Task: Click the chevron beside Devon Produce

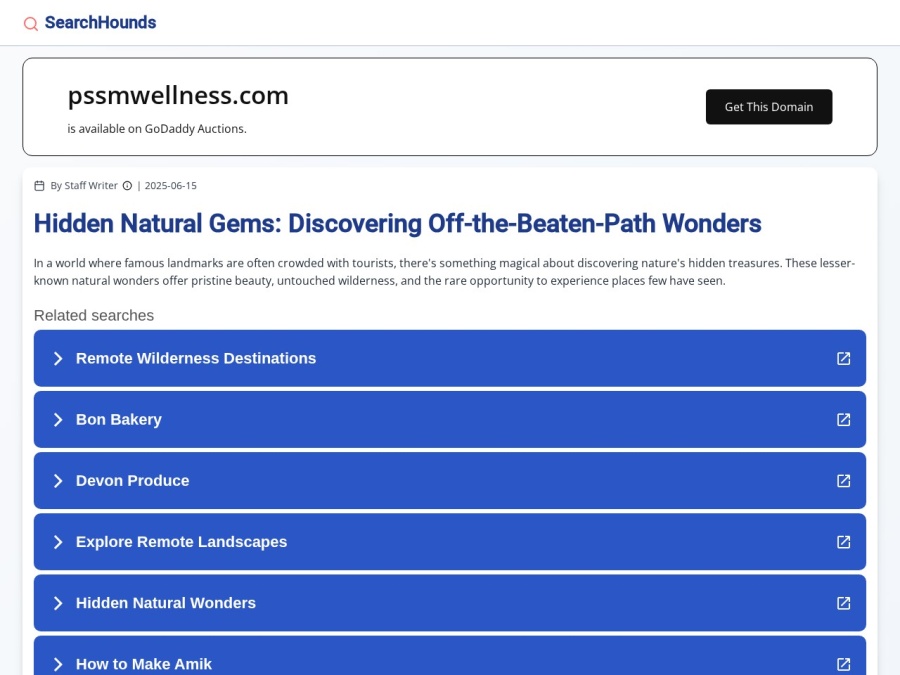Action: tap(57, 480)
